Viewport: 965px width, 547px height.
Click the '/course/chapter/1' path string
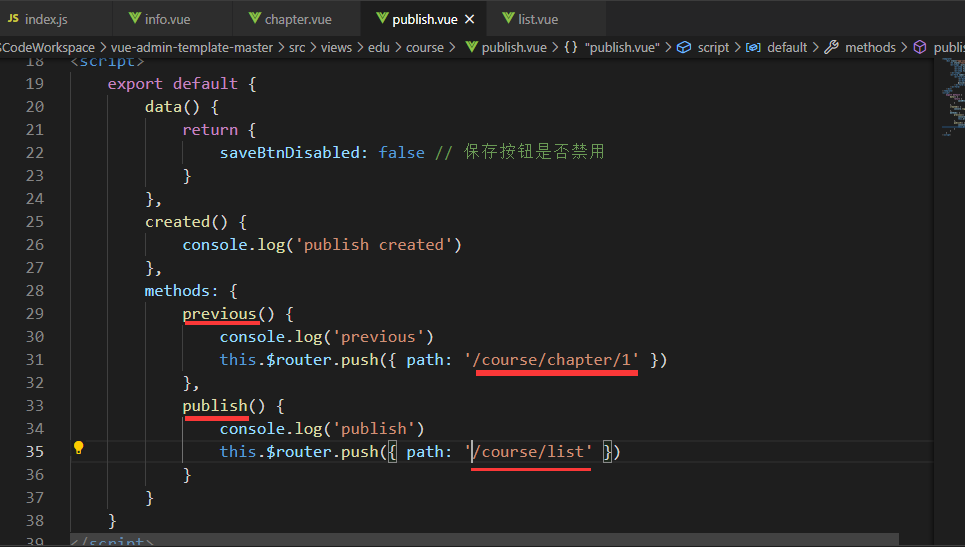(x=552, y=360)
